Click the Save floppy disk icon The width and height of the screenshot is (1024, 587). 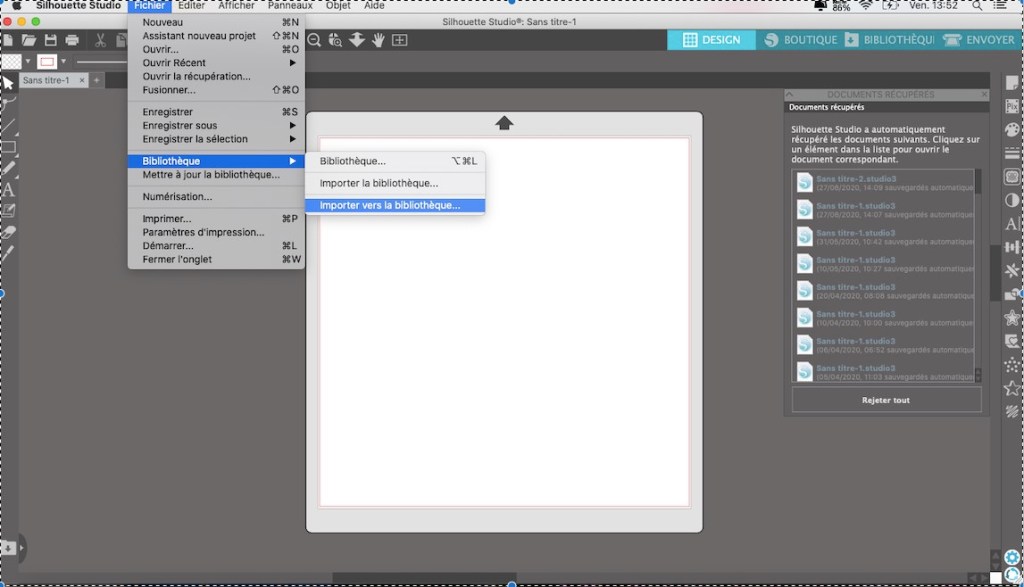click(x=51, y=40)
